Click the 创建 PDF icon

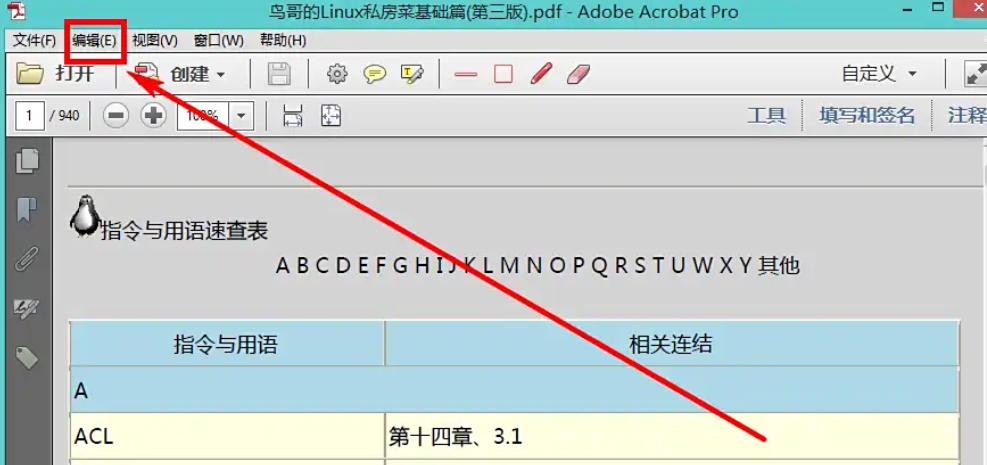click(146, 74)
